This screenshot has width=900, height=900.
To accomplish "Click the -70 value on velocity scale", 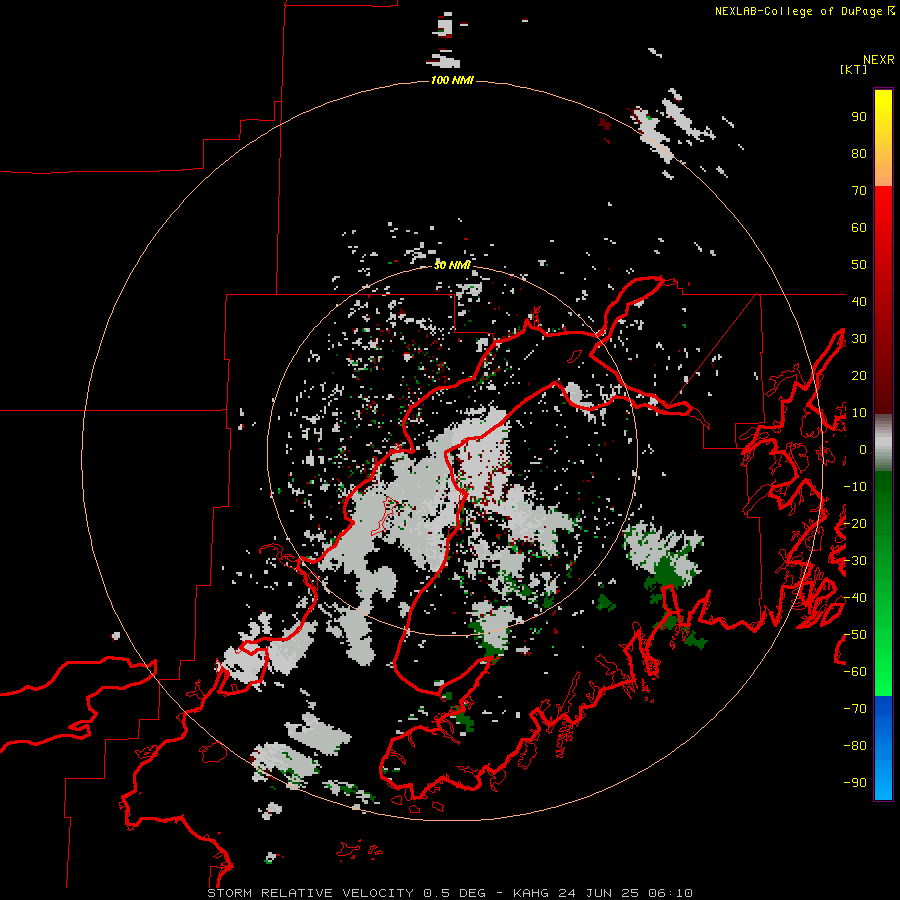I will pos(855,709).
